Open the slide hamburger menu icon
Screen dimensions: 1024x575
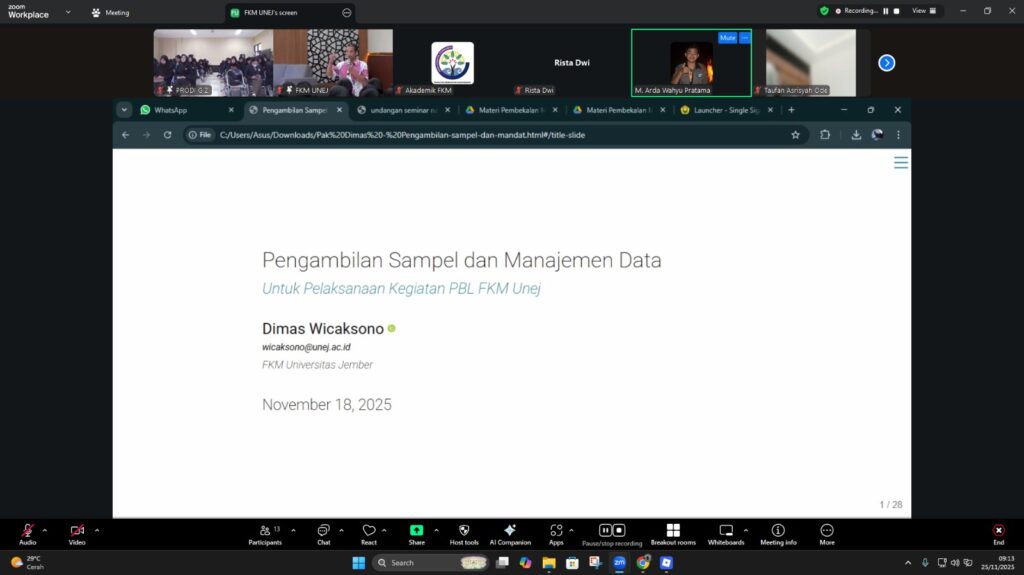pyautogui.click(x=901, y=162)
